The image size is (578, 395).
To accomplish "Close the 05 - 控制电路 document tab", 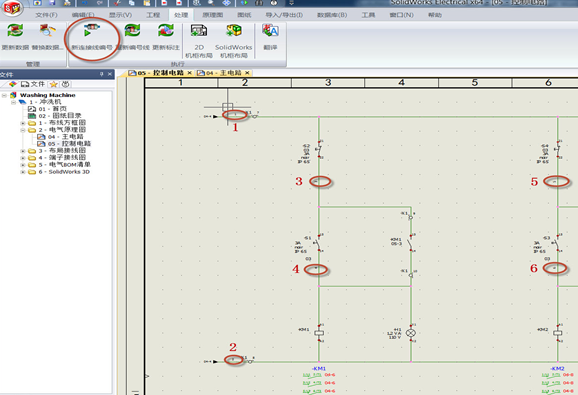I will (x=189, y=73).
